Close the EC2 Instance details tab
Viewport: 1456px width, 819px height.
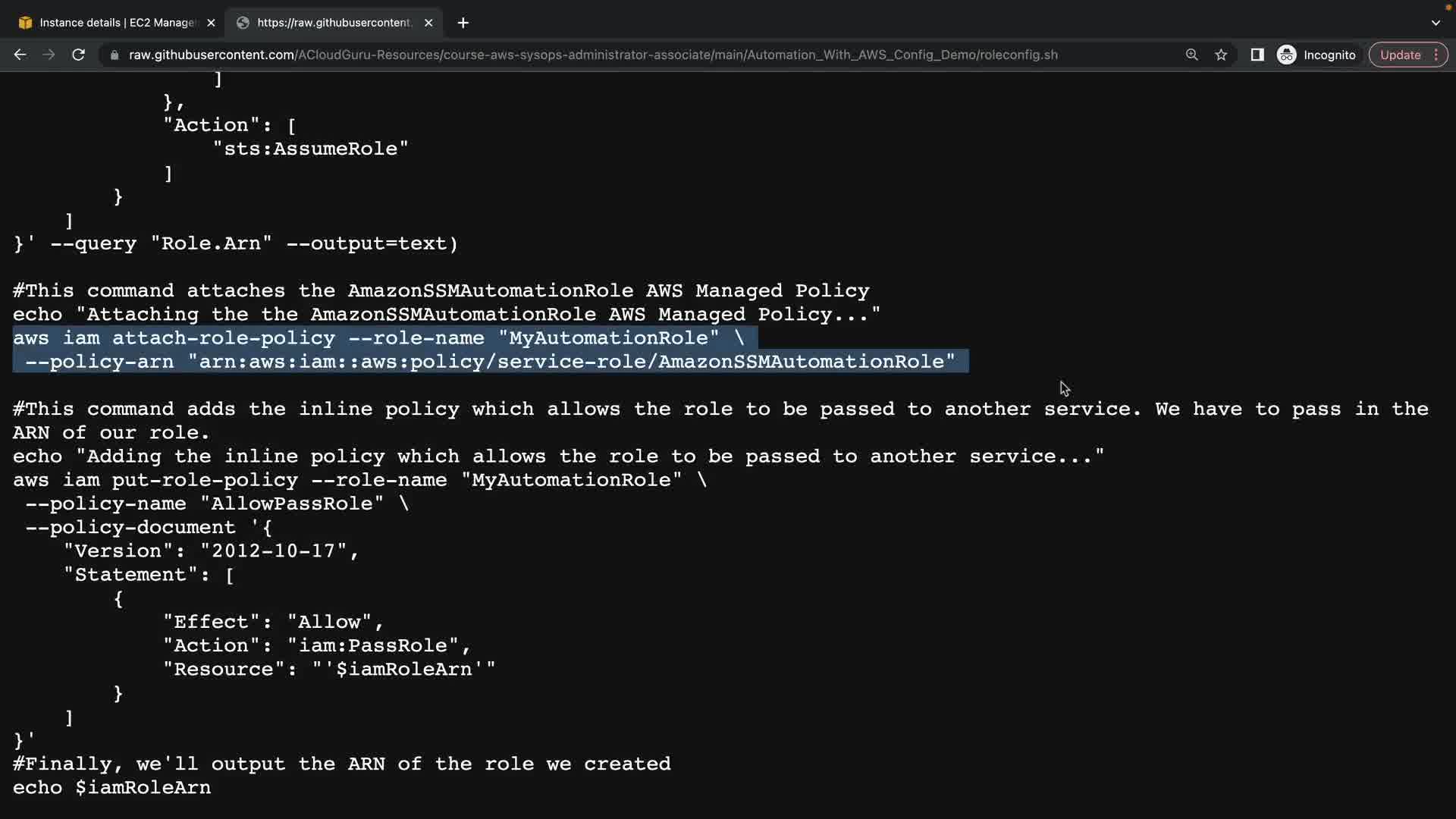click(x=211, y=23)
